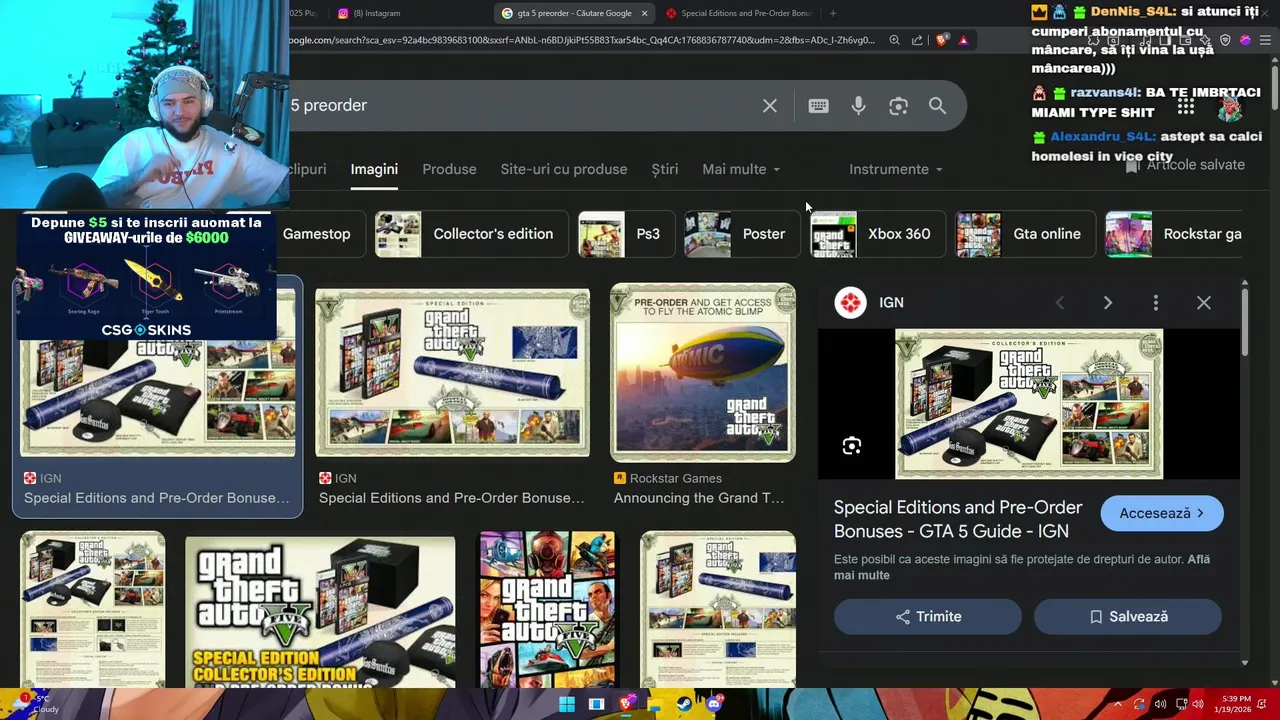Open Windows Start menu

pos(567,704)
